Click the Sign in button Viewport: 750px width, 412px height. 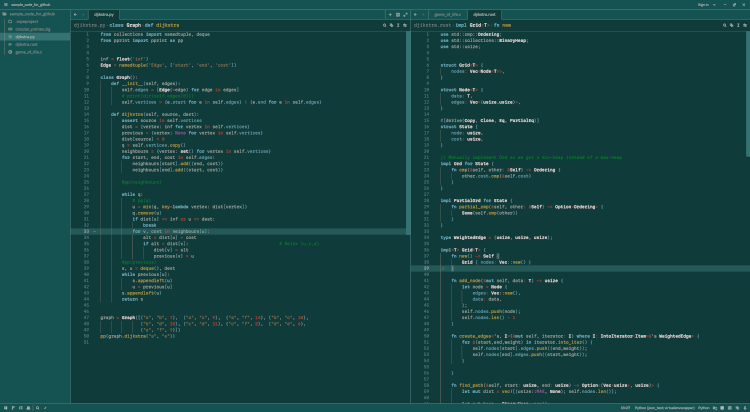point(703,4)
